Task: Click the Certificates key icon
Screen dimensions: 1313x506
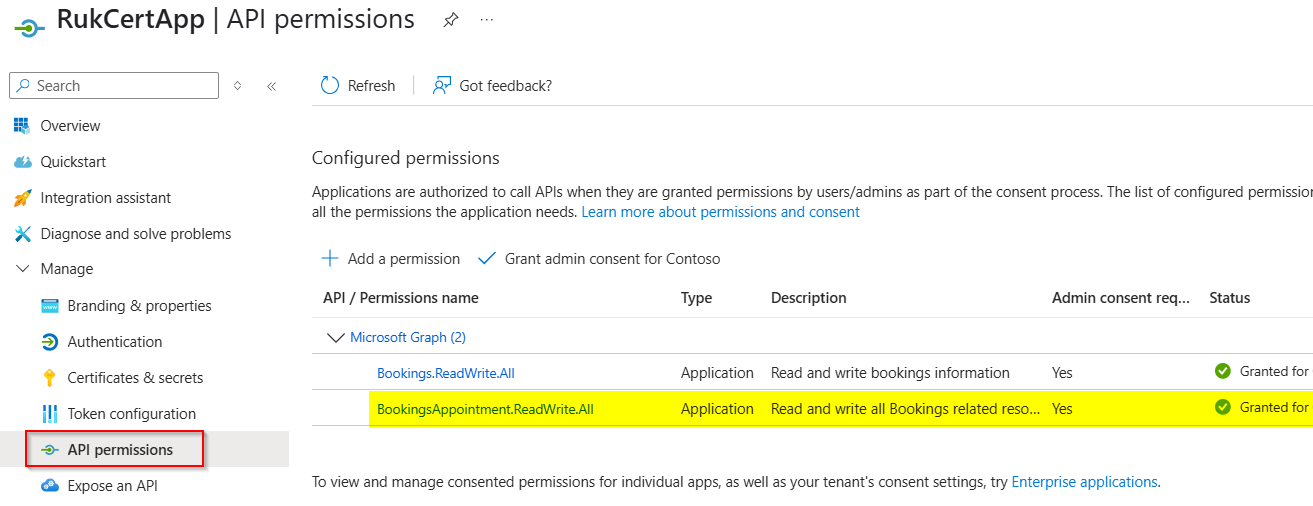Action: (x=49, y=378)
